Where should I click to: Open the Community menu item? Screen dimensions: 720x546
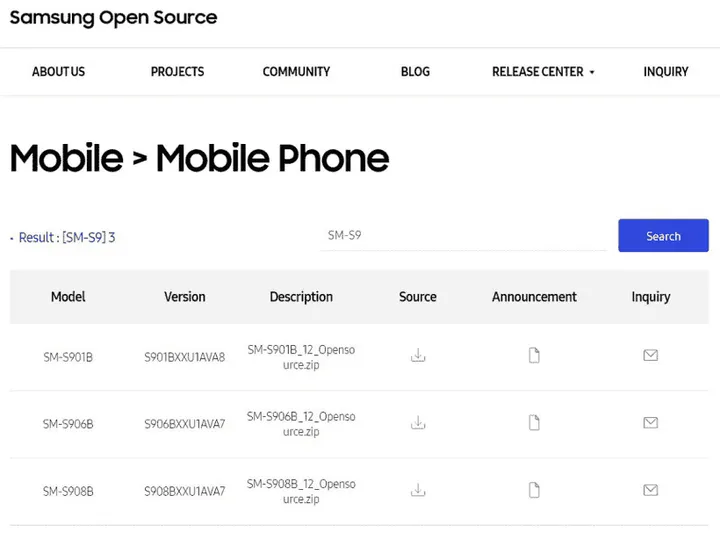(x=296, y=72)
